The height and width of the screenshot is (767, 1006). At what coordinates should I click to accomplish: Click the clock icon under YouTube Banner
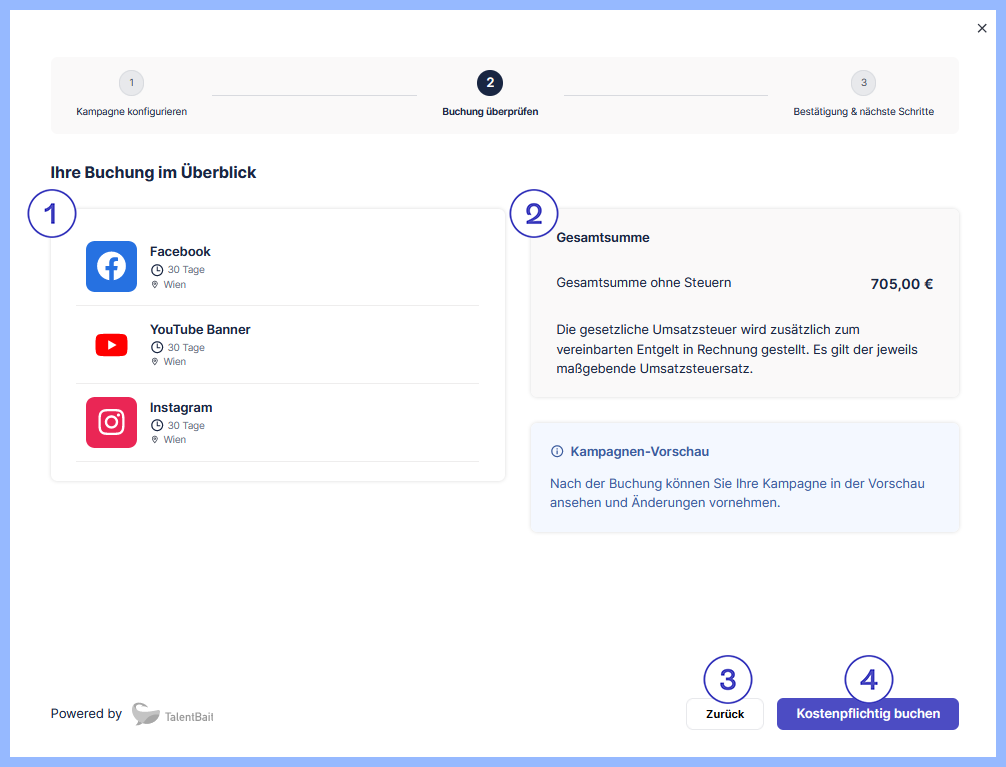(x=156, y=348)
